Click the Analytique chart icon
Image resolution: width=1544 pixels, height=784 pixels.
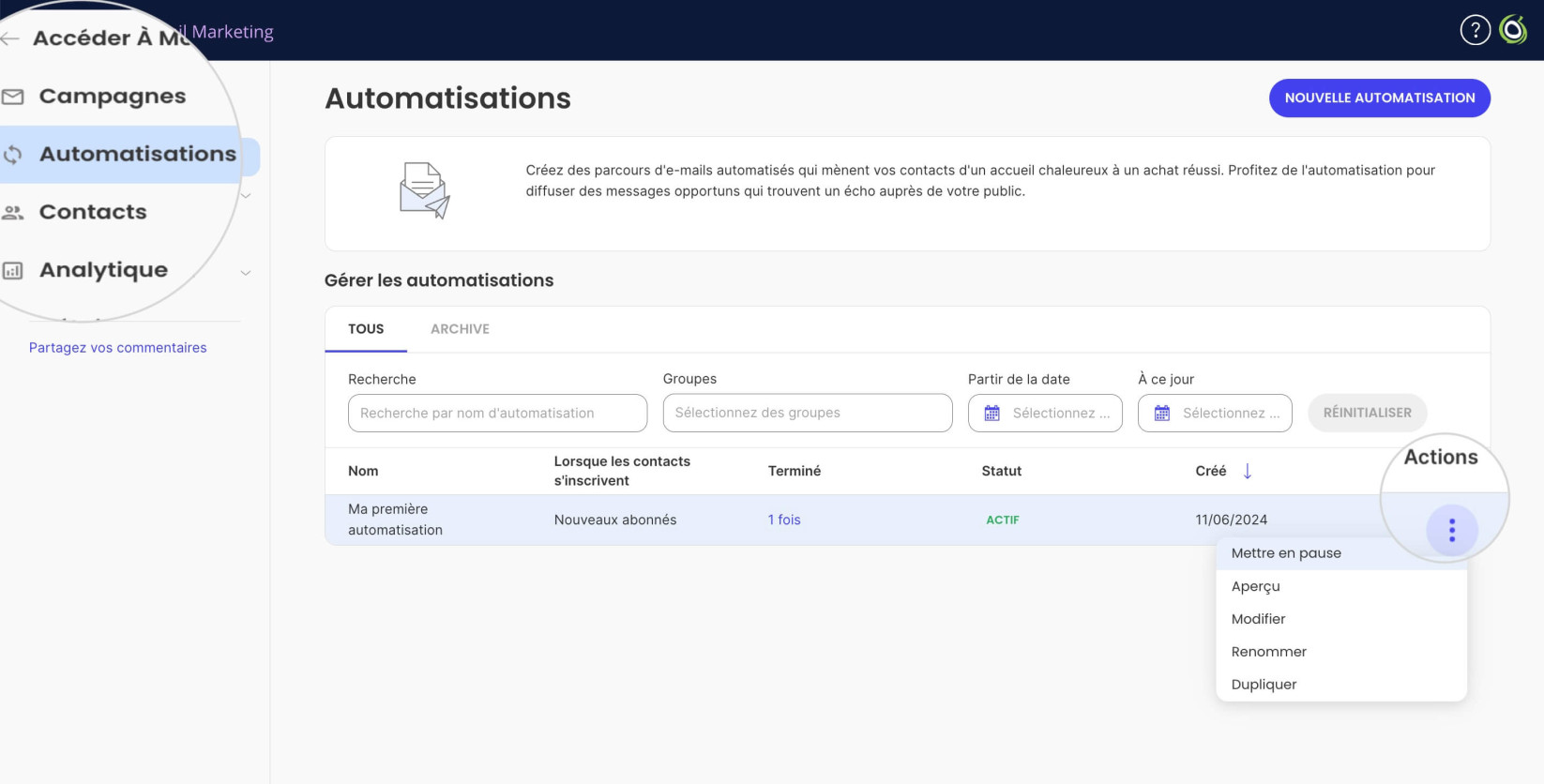12,271
